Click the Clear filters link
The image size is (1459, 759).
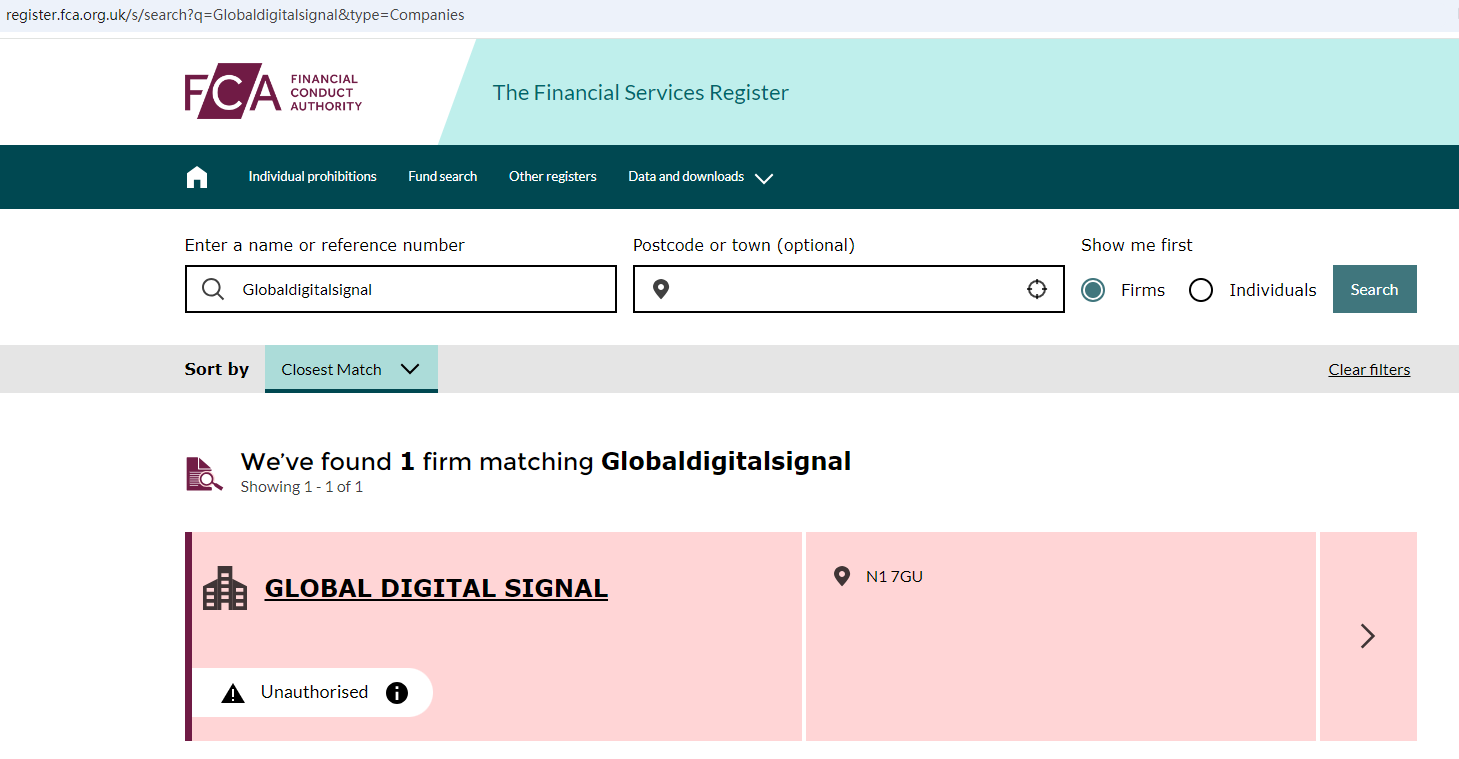click(1369, 370)
